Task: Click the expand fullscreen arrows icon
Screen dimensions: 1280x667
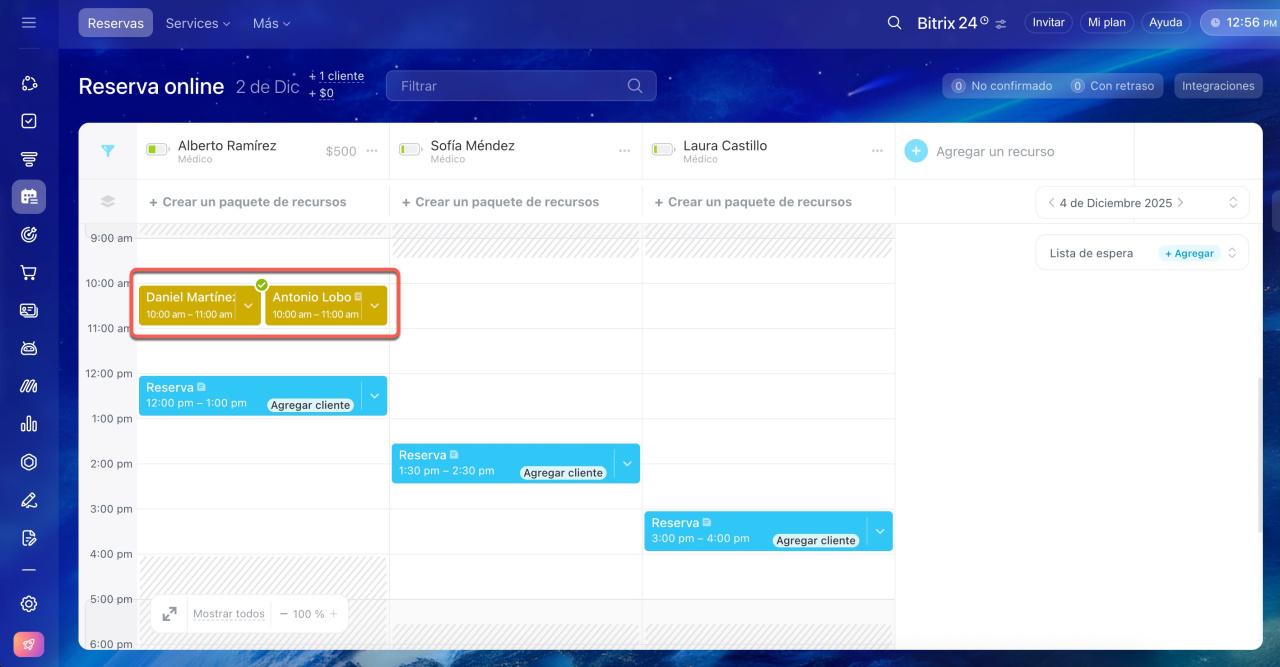Action: click(x=170, y=614)
